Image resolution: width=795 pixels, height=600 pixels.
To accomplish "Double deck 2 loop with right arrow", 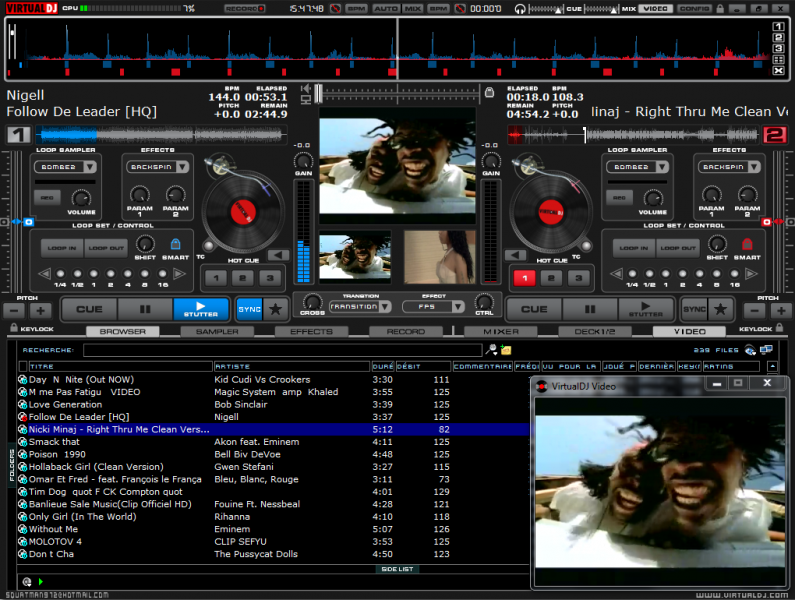I will (751, 274).
